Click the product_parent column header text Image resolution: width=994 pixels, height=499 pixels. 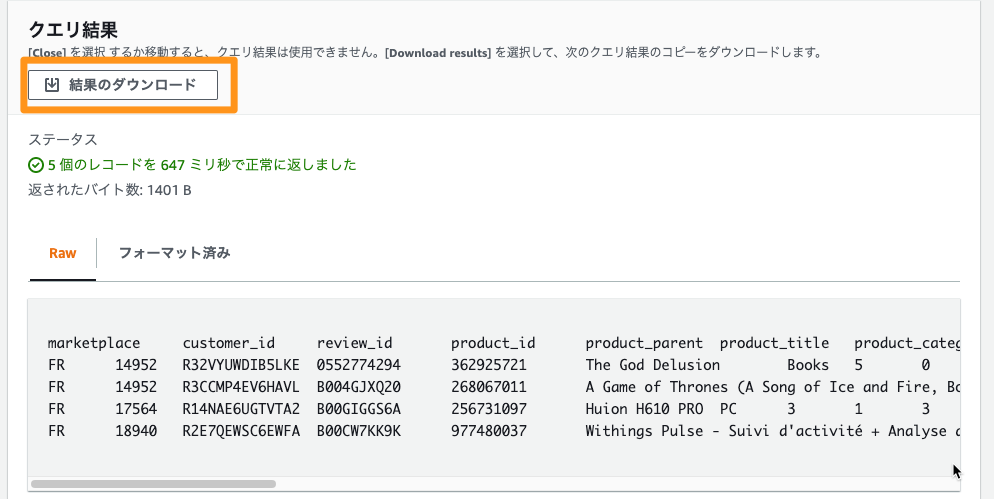(x=644, y=344)
